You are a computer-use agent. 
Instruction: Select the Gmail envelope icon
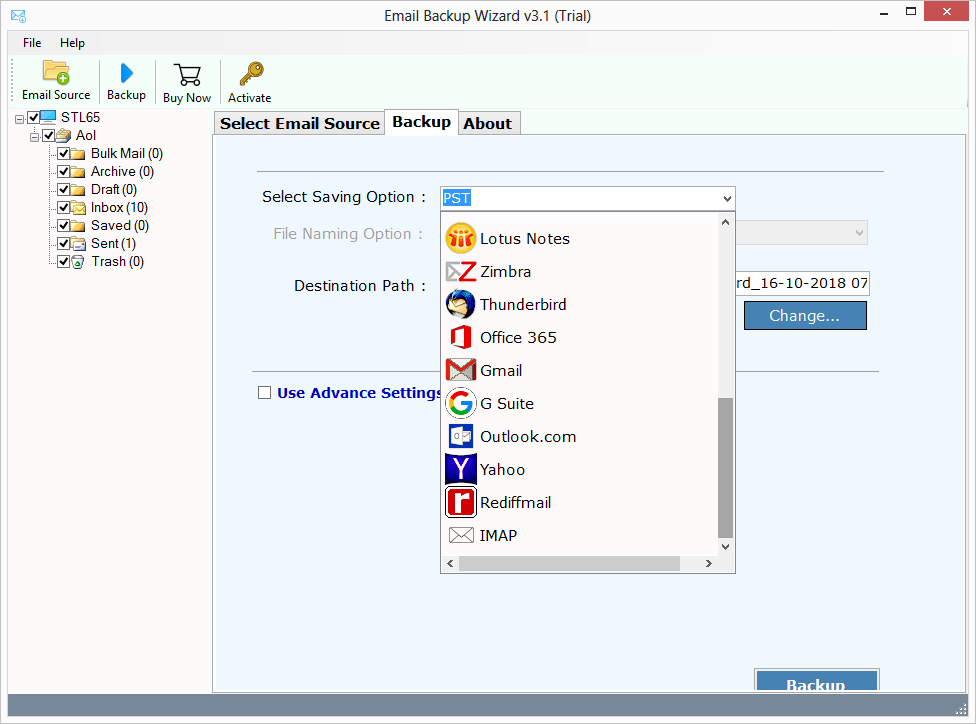click(x=461, y=370)
